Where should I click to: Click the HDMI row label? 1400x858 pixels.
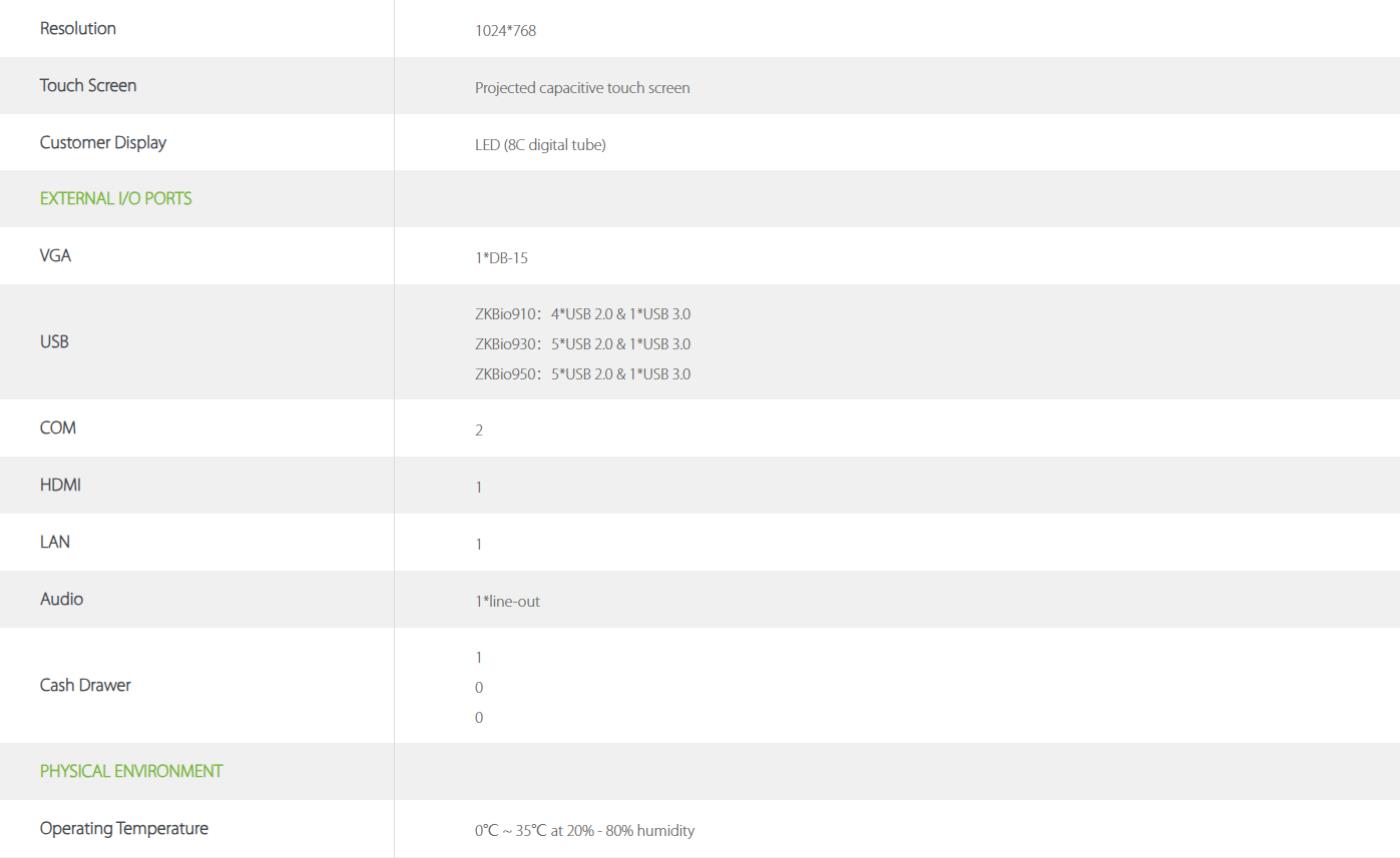60,485
